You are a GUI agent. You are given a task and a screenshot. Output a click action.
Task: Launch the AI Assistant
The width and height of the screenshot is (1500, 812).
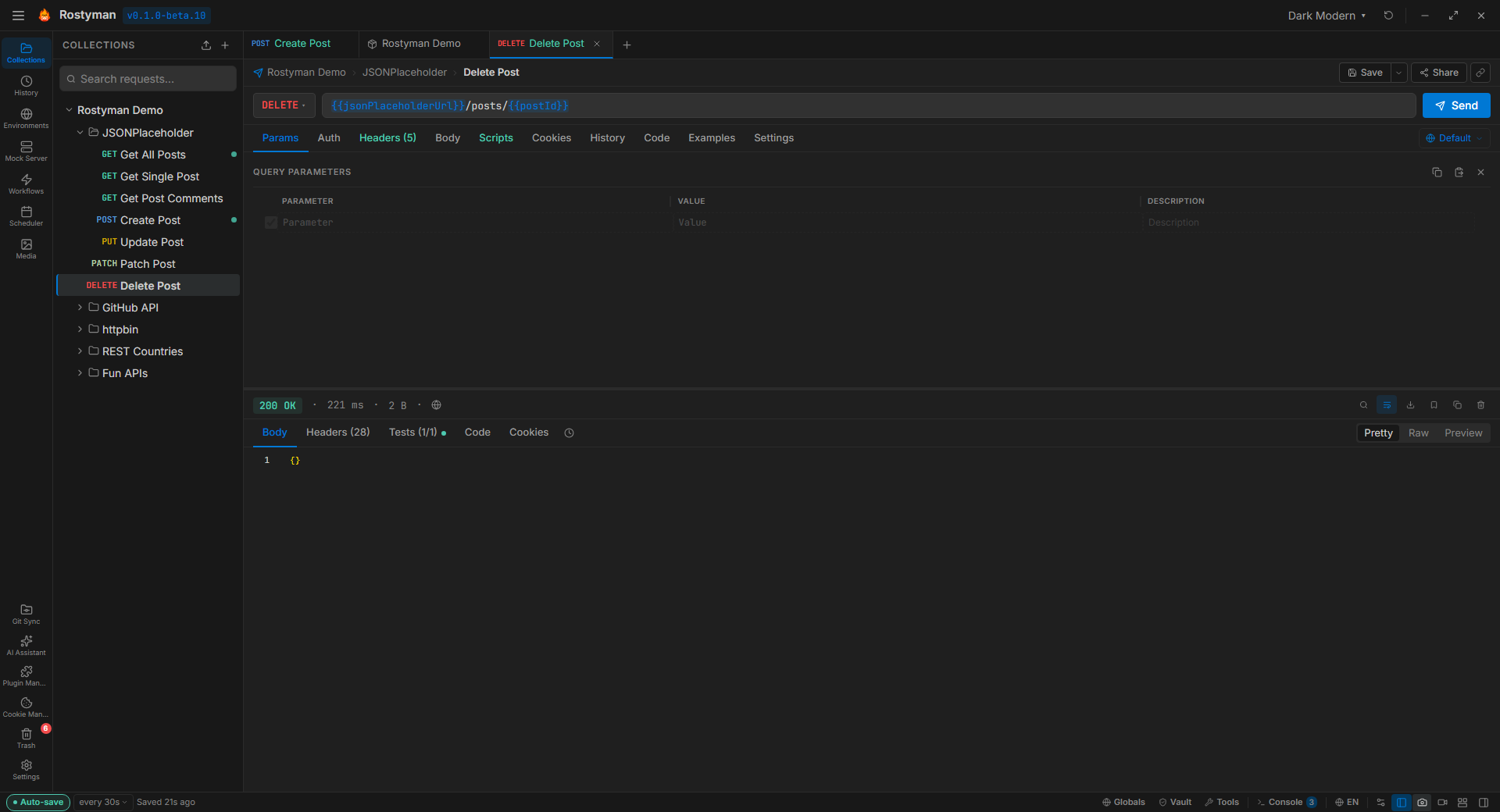click(x=26, y=645)
